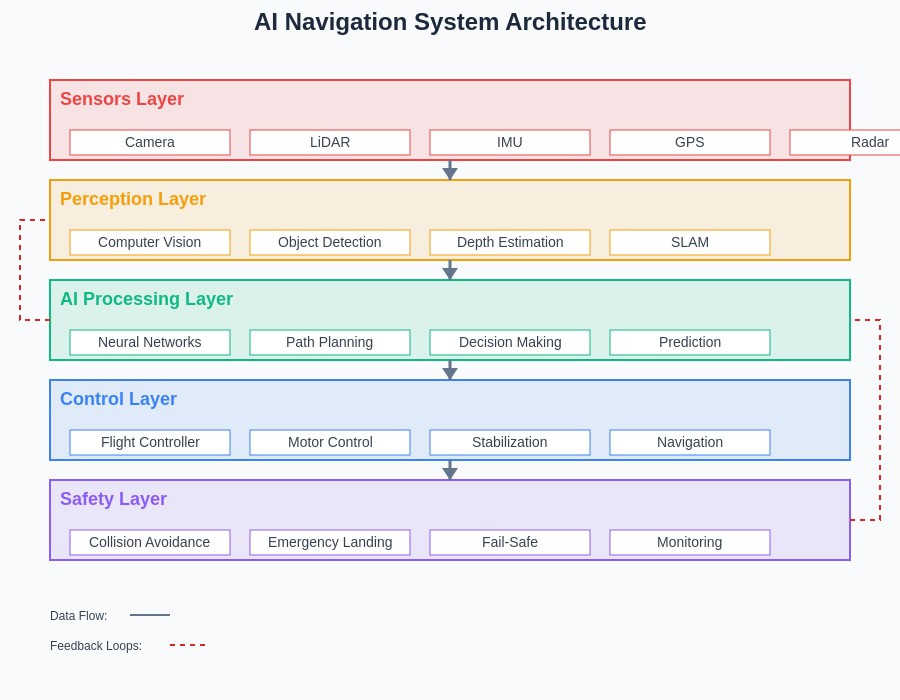Click the SLAM component box
Screen dimensions: 900x700
click(x=690, y=242)
